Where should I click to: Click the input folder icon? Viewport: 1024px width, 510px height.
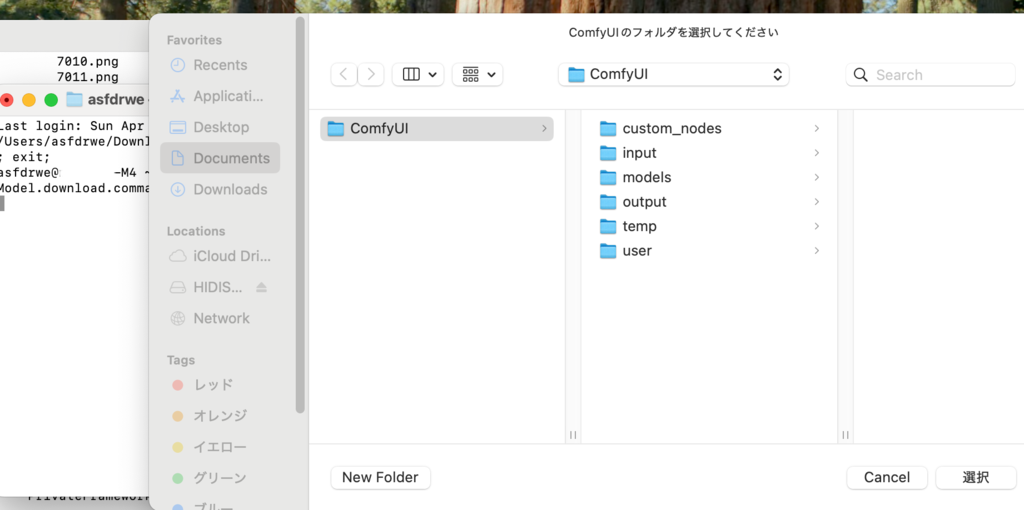(x=608, y=153)
